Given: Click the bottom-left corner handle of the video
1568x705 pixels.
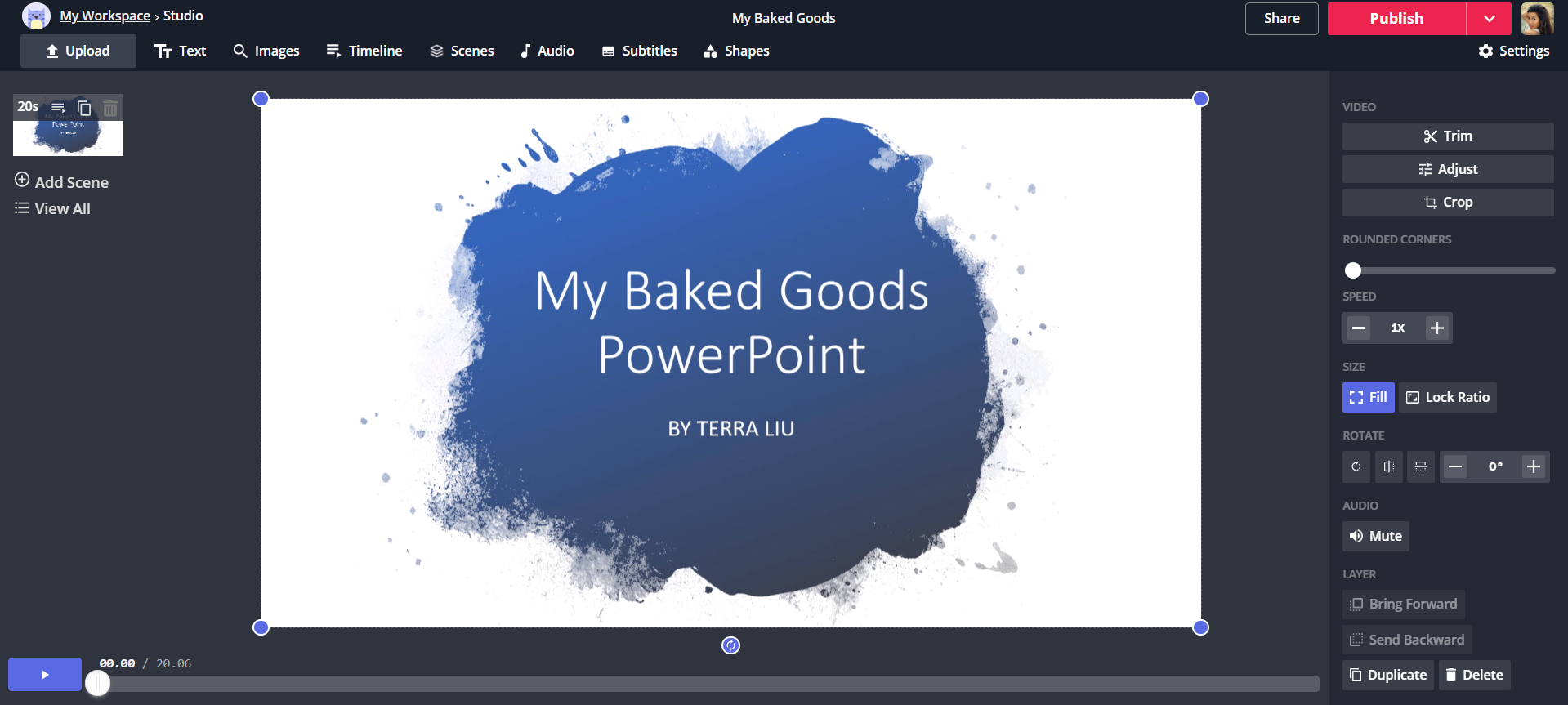Looking at the screenshot, I should (x=261, y=627).
